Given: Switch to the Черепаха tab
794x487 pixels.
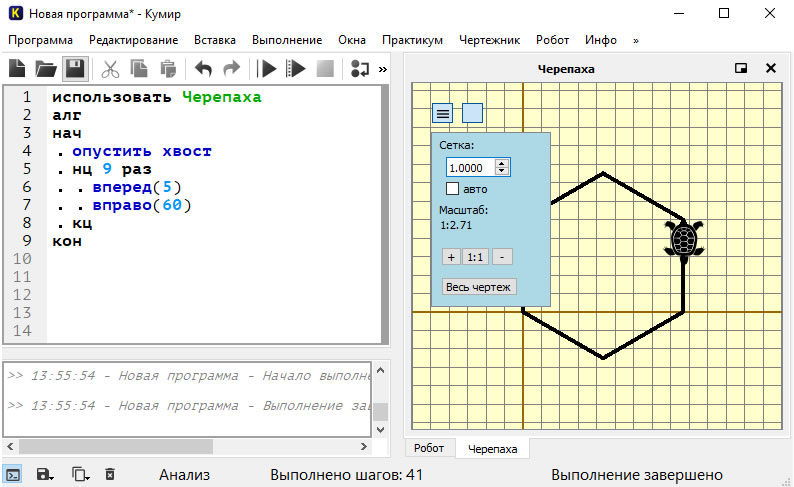Looking at the screenshot, I should tap(492, 449).
